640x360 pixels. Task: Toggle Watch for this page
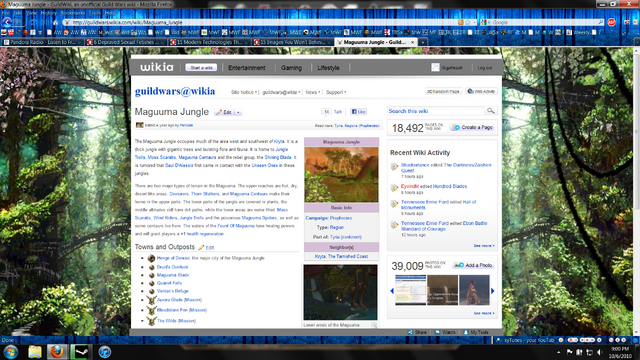point(445,332)
